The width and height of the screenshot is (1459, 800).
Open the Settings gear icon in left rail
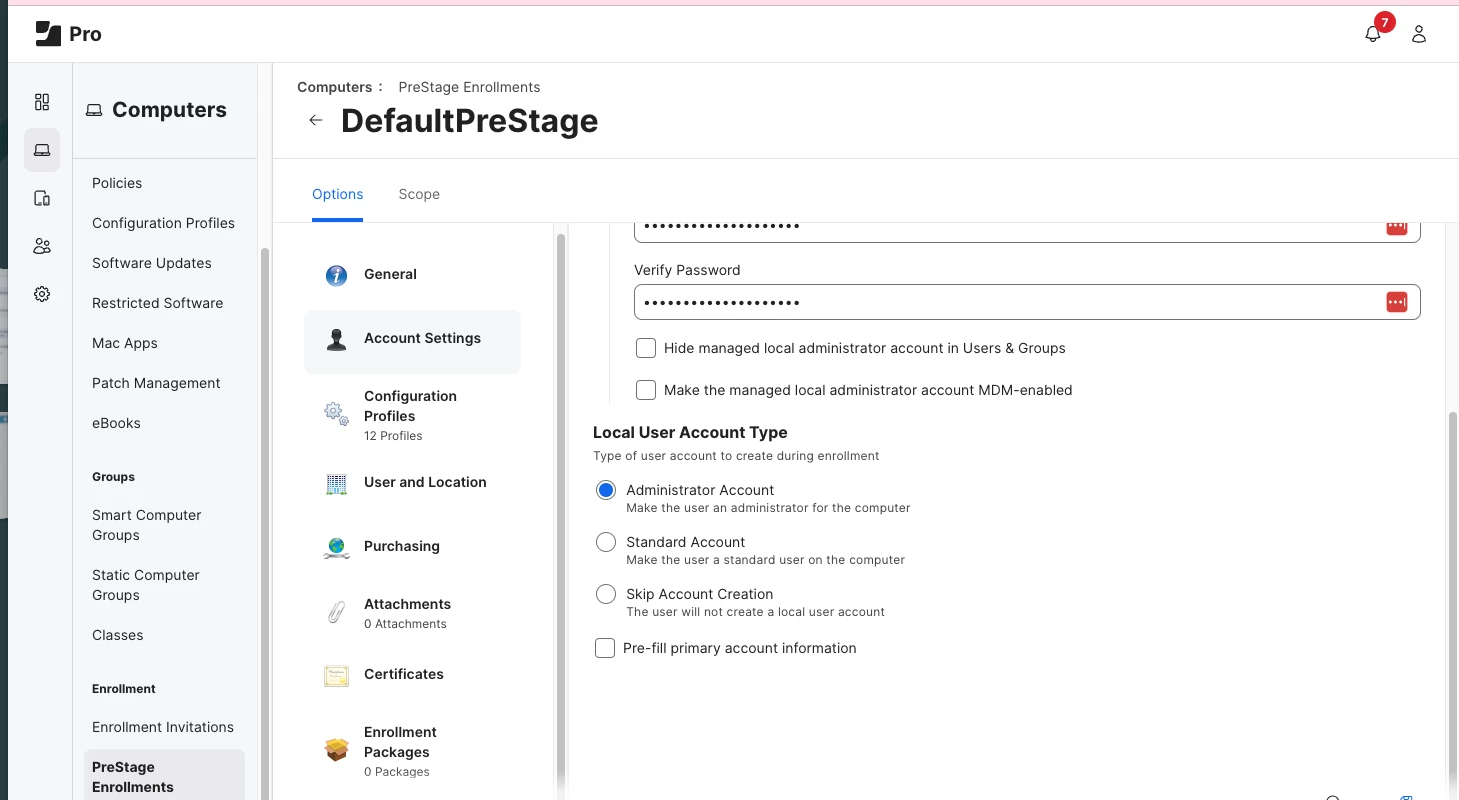42,294
